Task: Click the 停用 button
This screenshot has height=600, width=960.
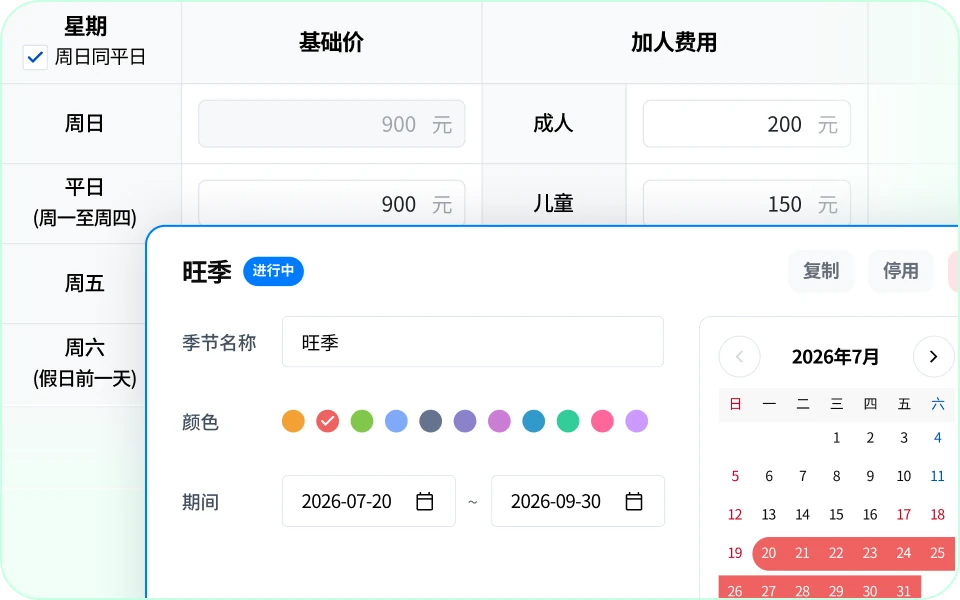Action: tap(901, 271)
